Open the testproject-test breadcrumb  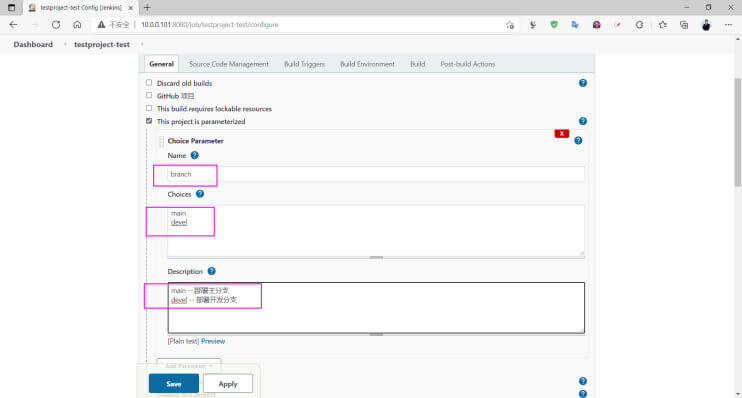(102, 44)
